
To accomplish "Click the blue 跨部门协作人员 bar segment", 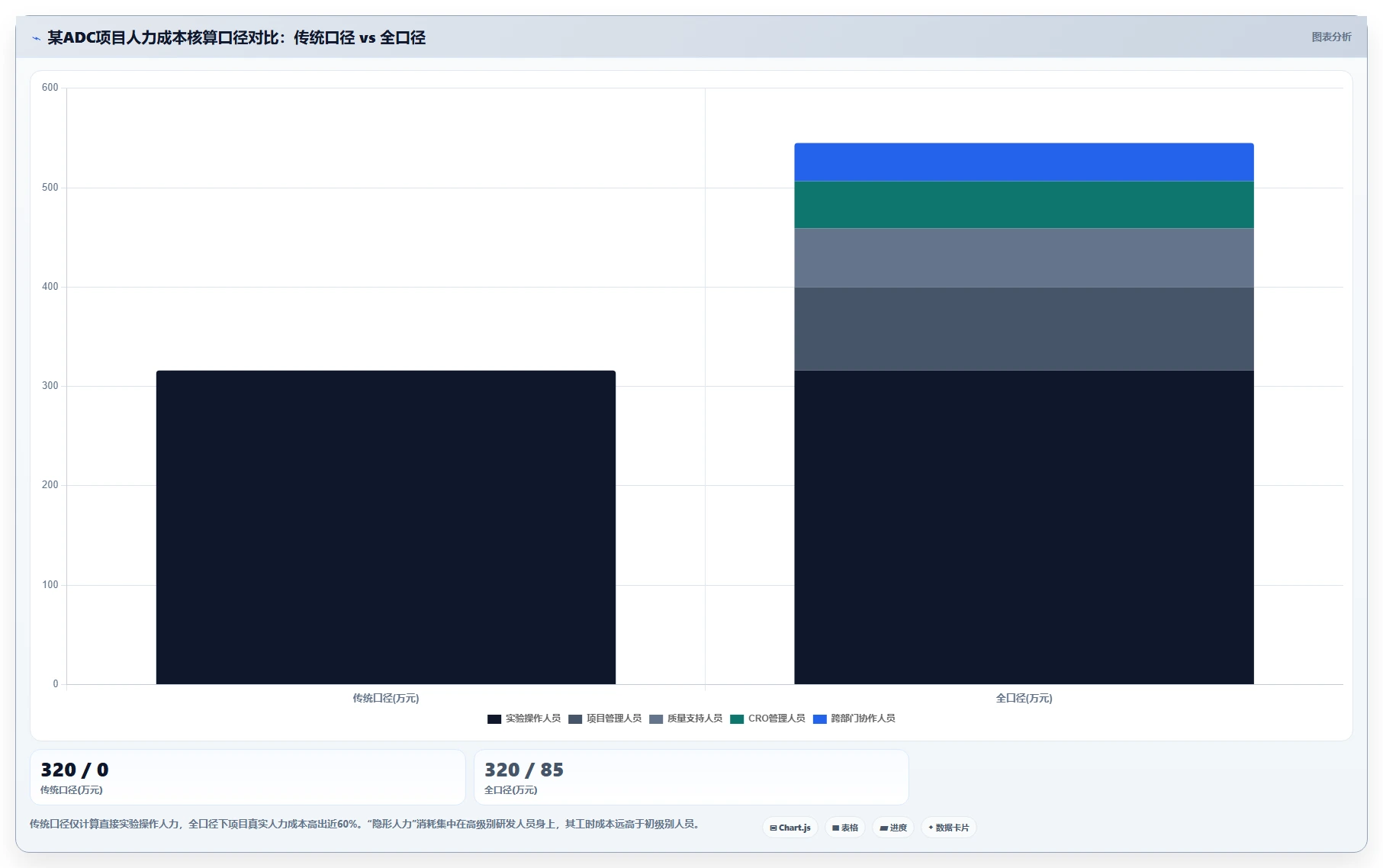I will (1024, 162).
